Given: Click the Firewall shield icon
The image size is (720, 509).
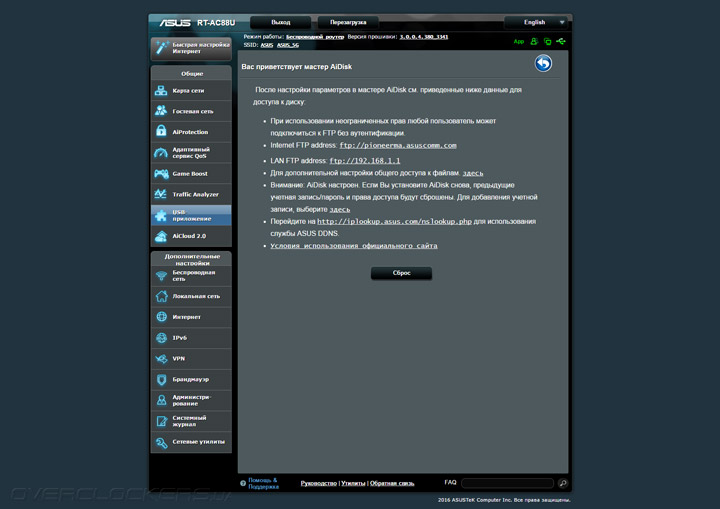Looking at the screenshot, I should point(162,379).
